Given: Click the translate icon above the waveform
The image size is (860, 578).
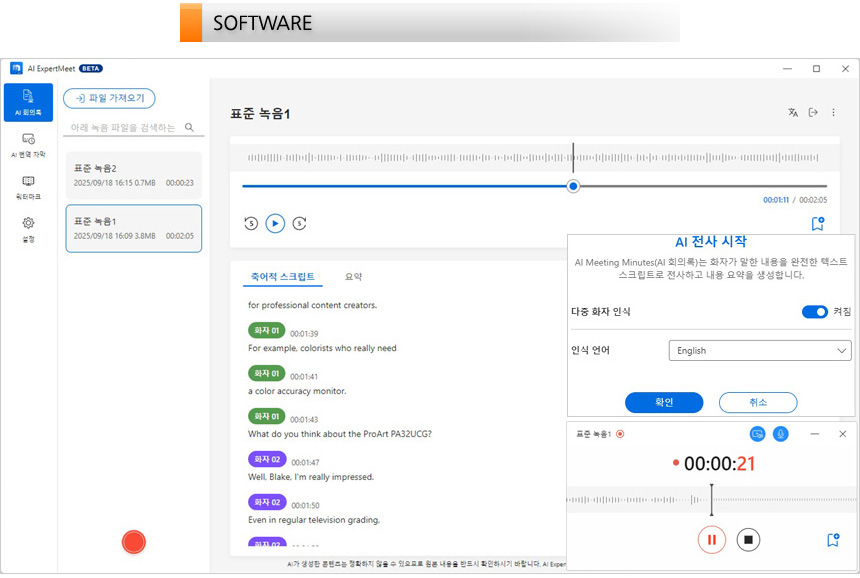Looking at the screenshot, I should [x=793, y=113].
